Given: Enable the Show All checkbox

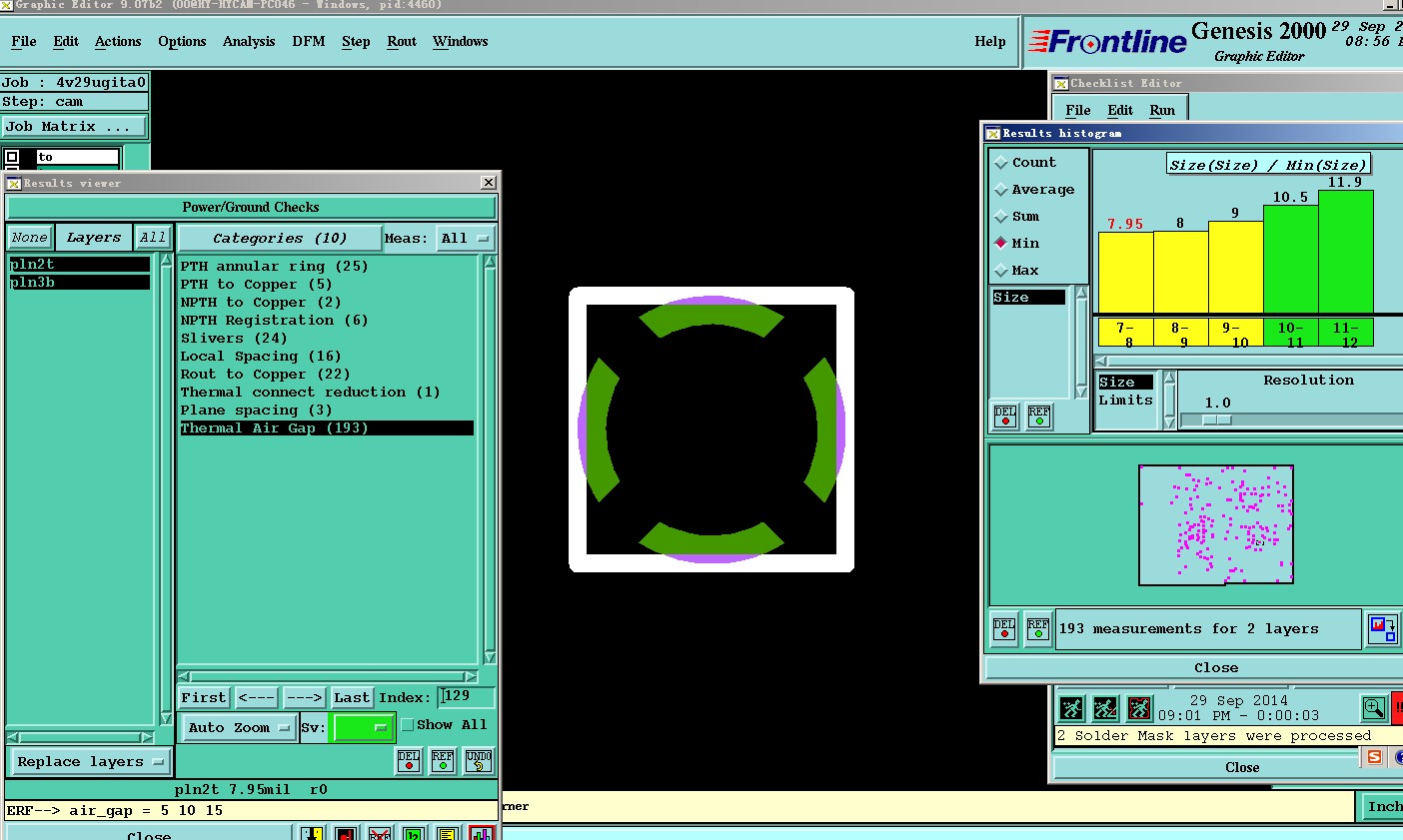Looking at the screenshot, I should [407, 725].
